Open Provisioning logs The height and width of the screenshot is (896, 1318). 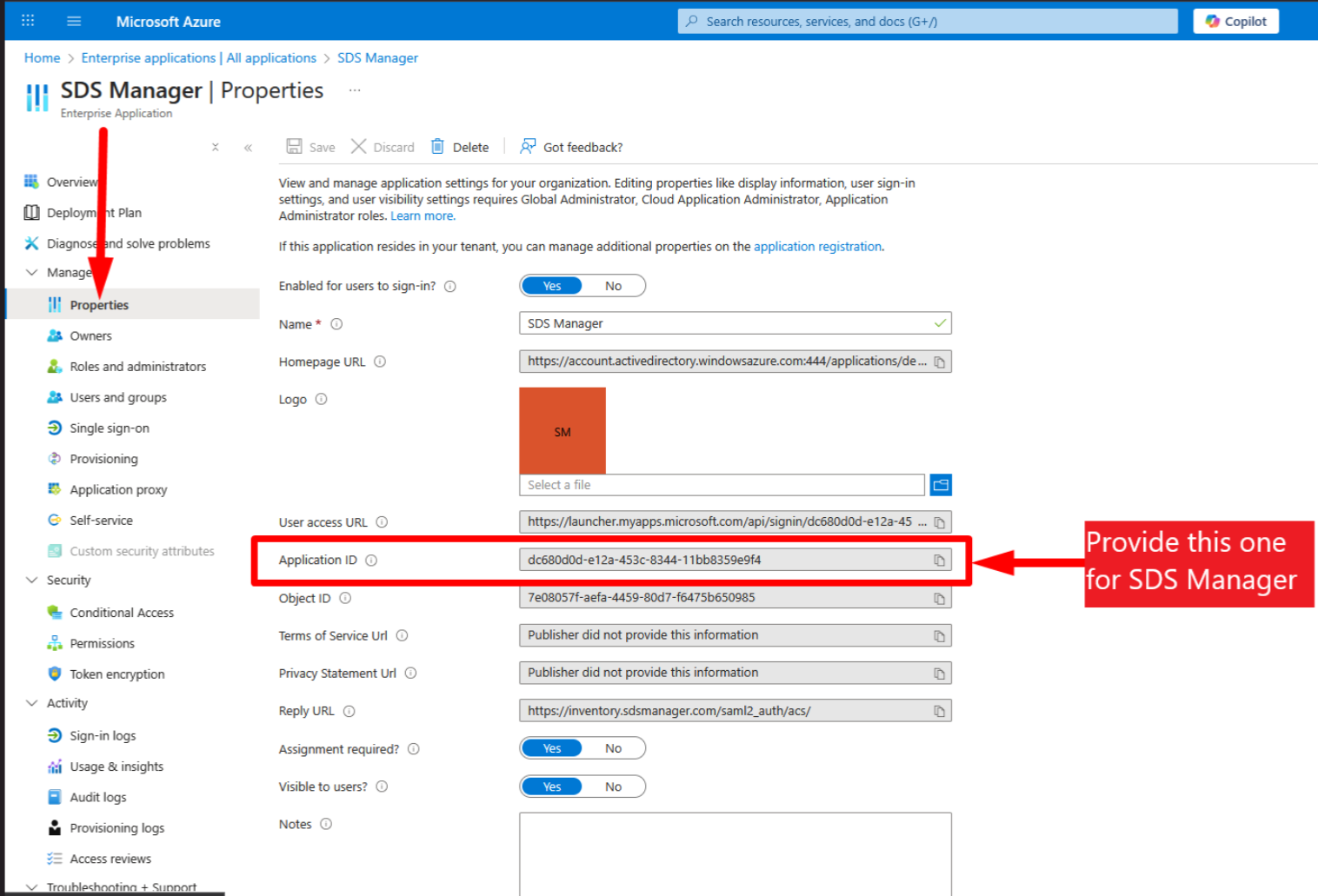(116, 827)
